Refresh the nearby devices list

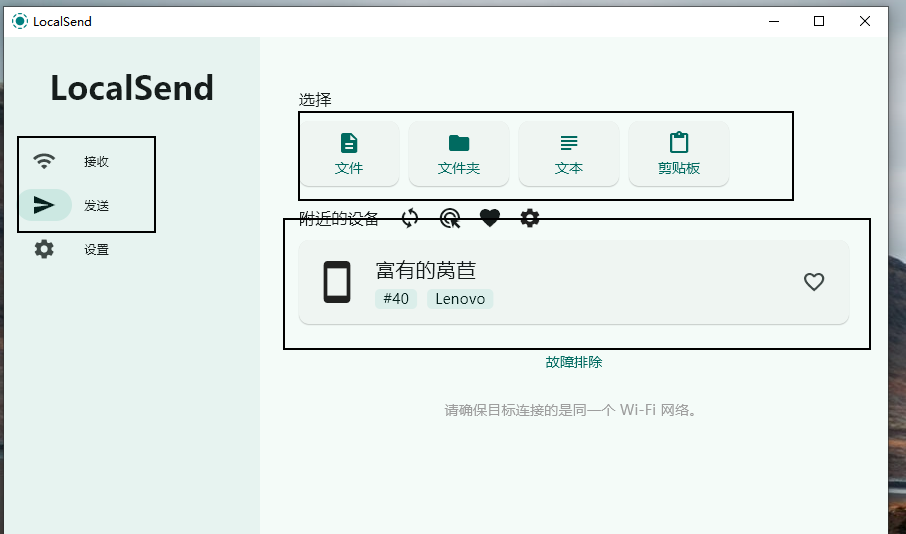[x=410, y=218]
